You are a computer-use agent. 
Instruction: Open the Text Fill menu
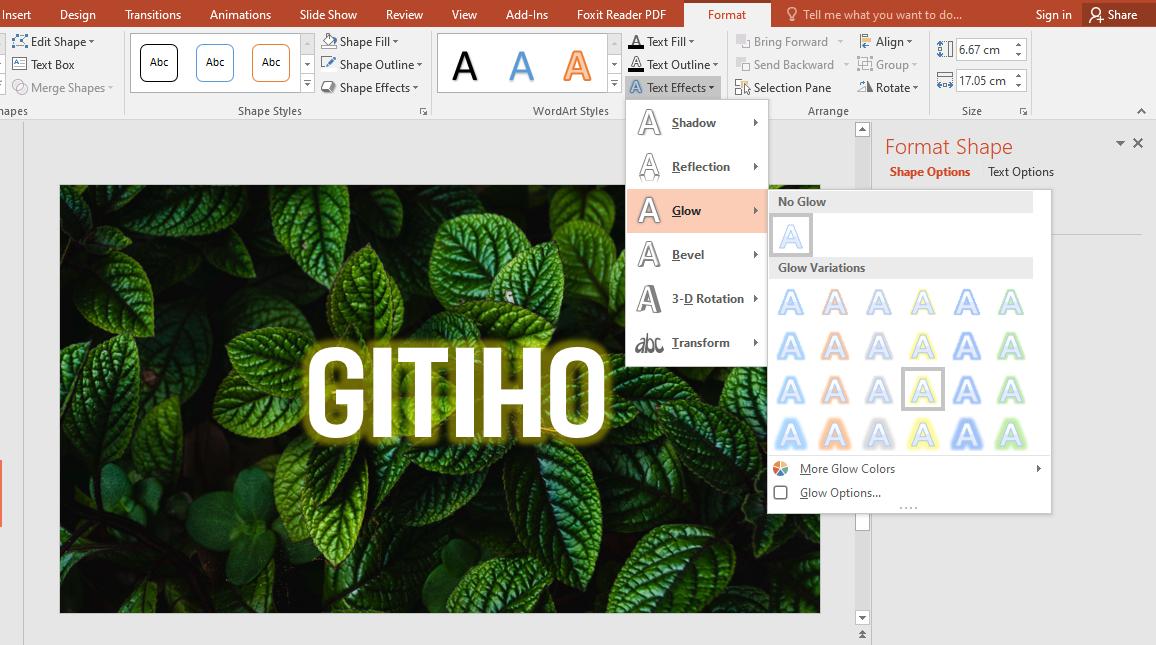662,41
